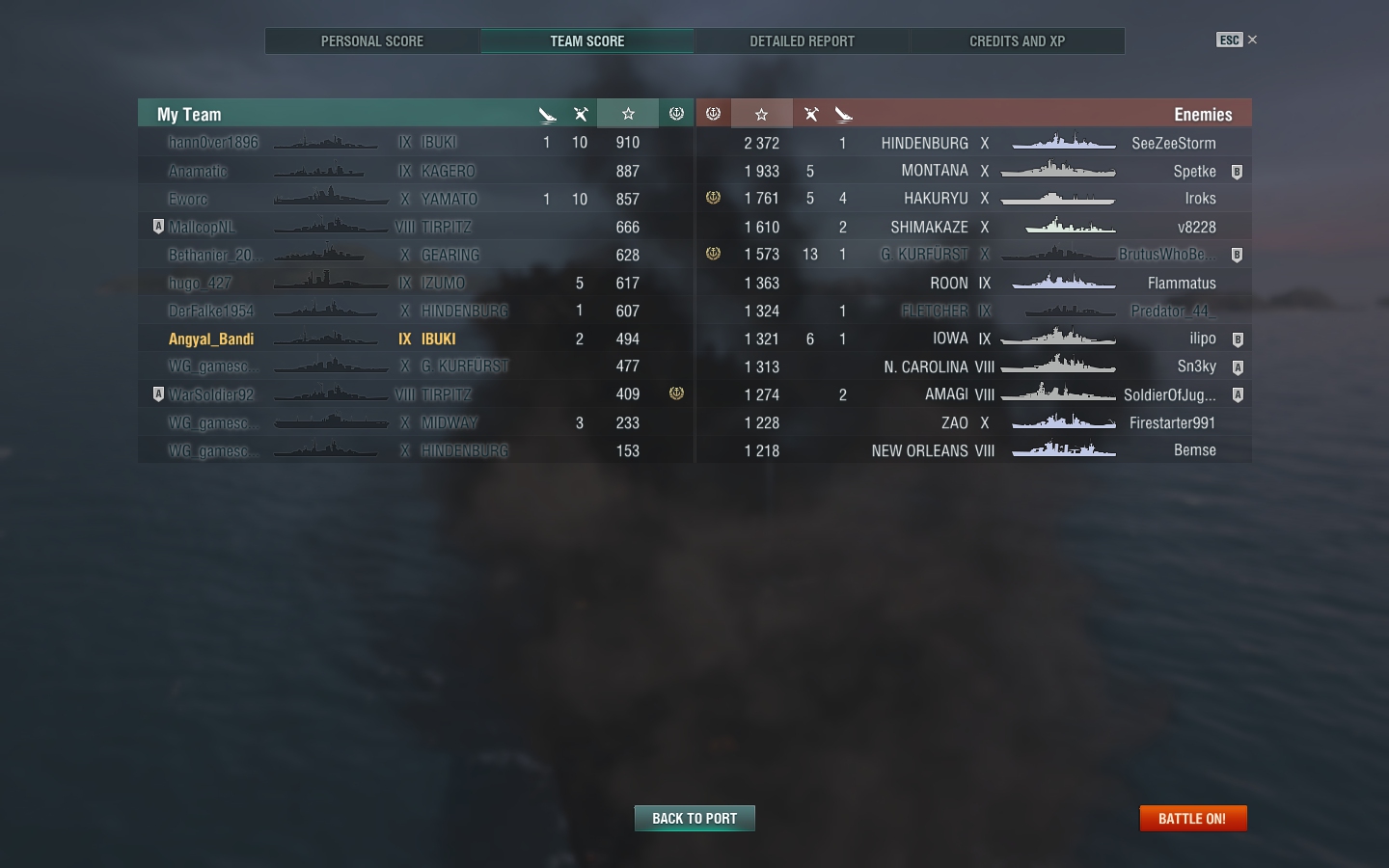This screenshot has width=1389, height=868.
Task: Click clan badge next to Spetke
Action: 1237,172
